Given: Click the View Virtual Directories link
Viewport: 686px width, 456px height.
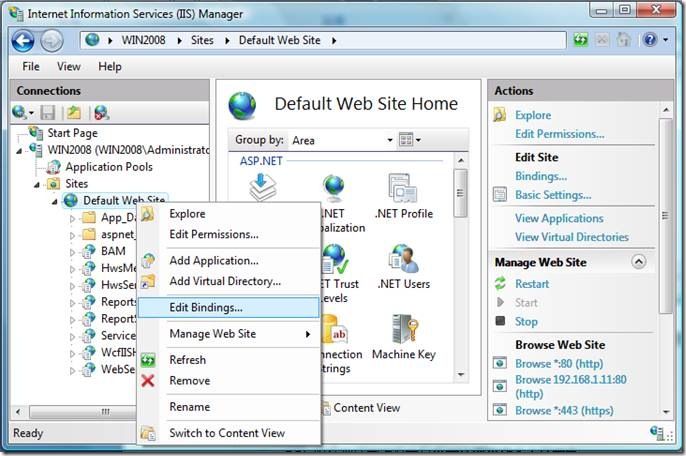Looking at the screenshot, I should (572, 237).
